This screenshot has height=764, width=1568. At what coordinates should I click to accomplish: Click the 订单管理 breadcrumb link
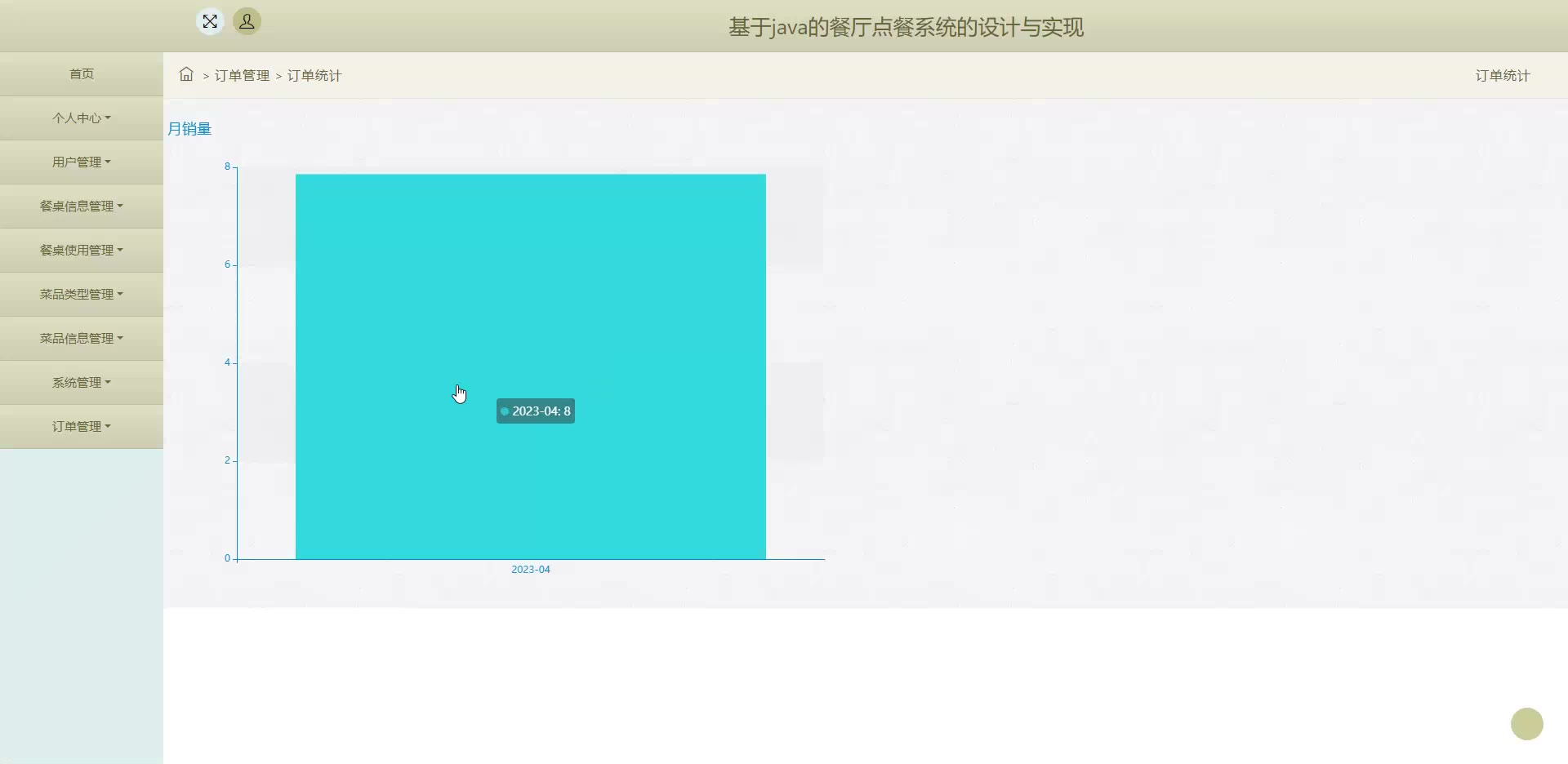tap(242, 75)
